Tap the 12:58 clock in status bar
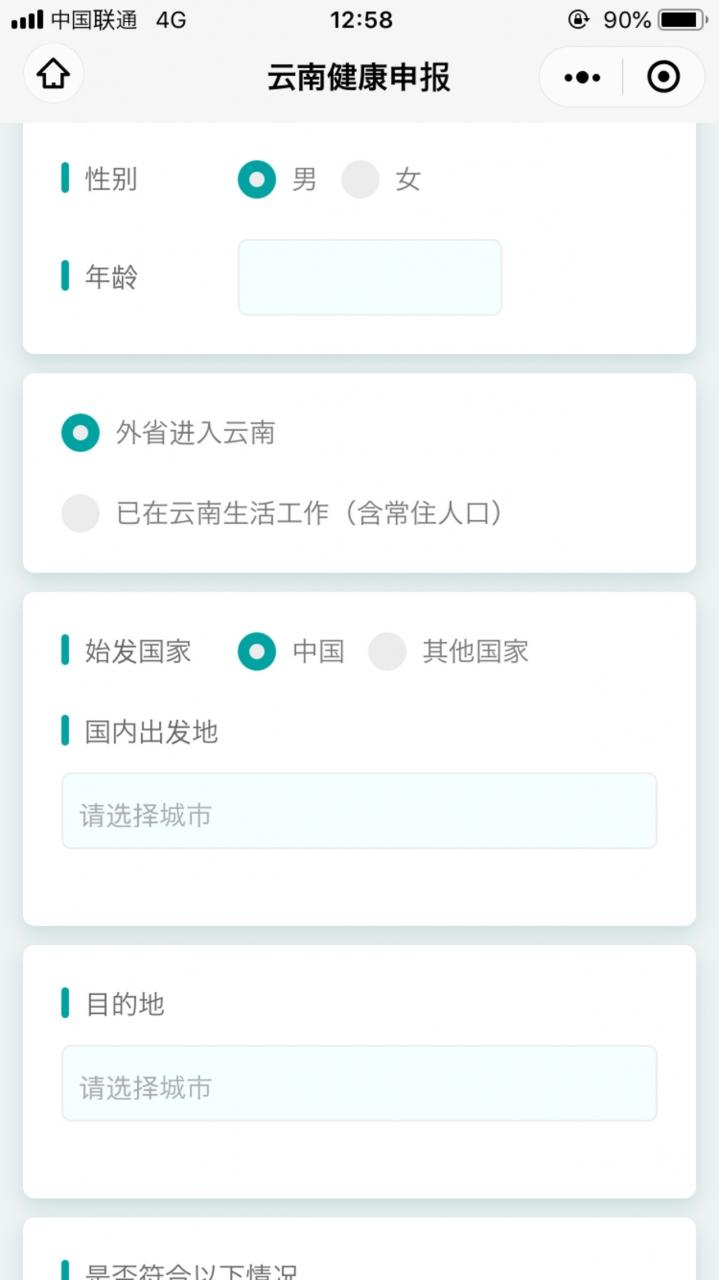Viewport: 719px width, 1280px height. [361, 20]
